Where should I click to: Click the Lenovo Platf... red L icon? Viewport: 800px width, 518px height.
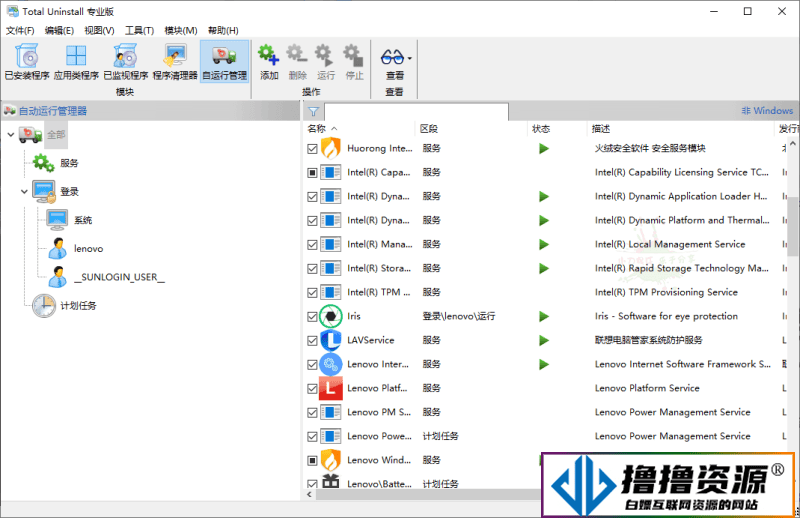click(x=331, y=388)
